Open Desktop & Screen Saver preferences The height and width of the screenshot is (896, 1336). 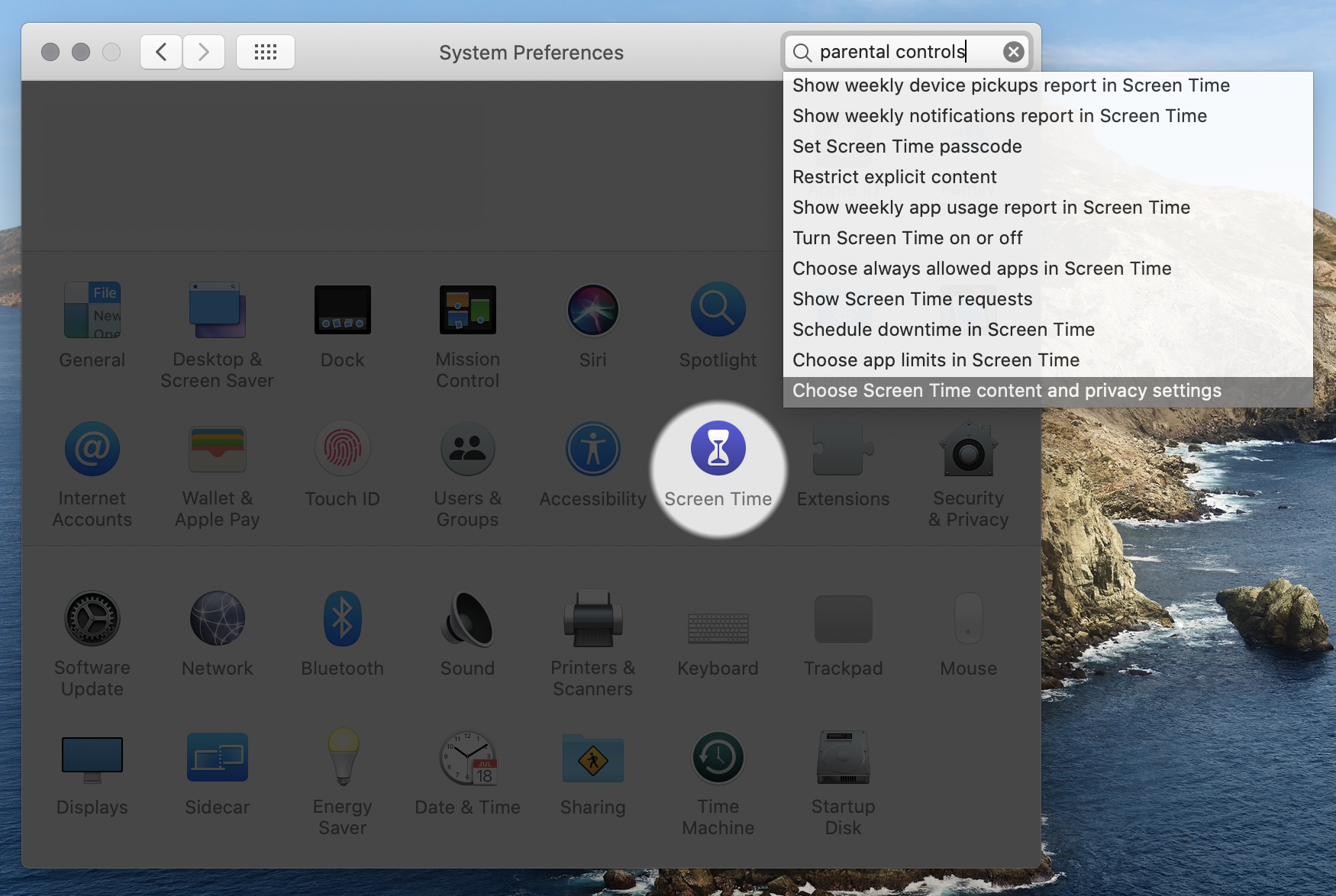(218, 310)
